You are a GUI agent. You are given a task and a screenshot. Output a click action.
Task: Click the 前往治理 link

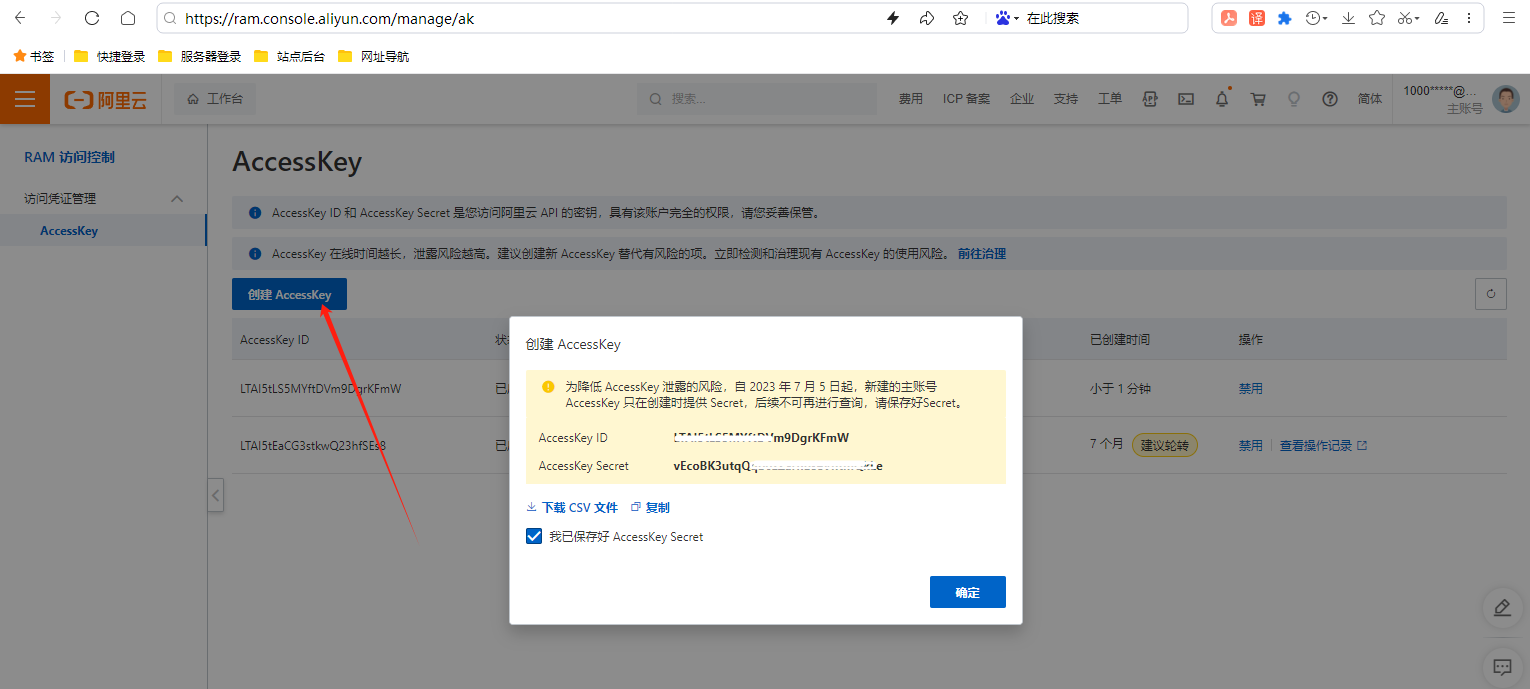pos(982,254)
